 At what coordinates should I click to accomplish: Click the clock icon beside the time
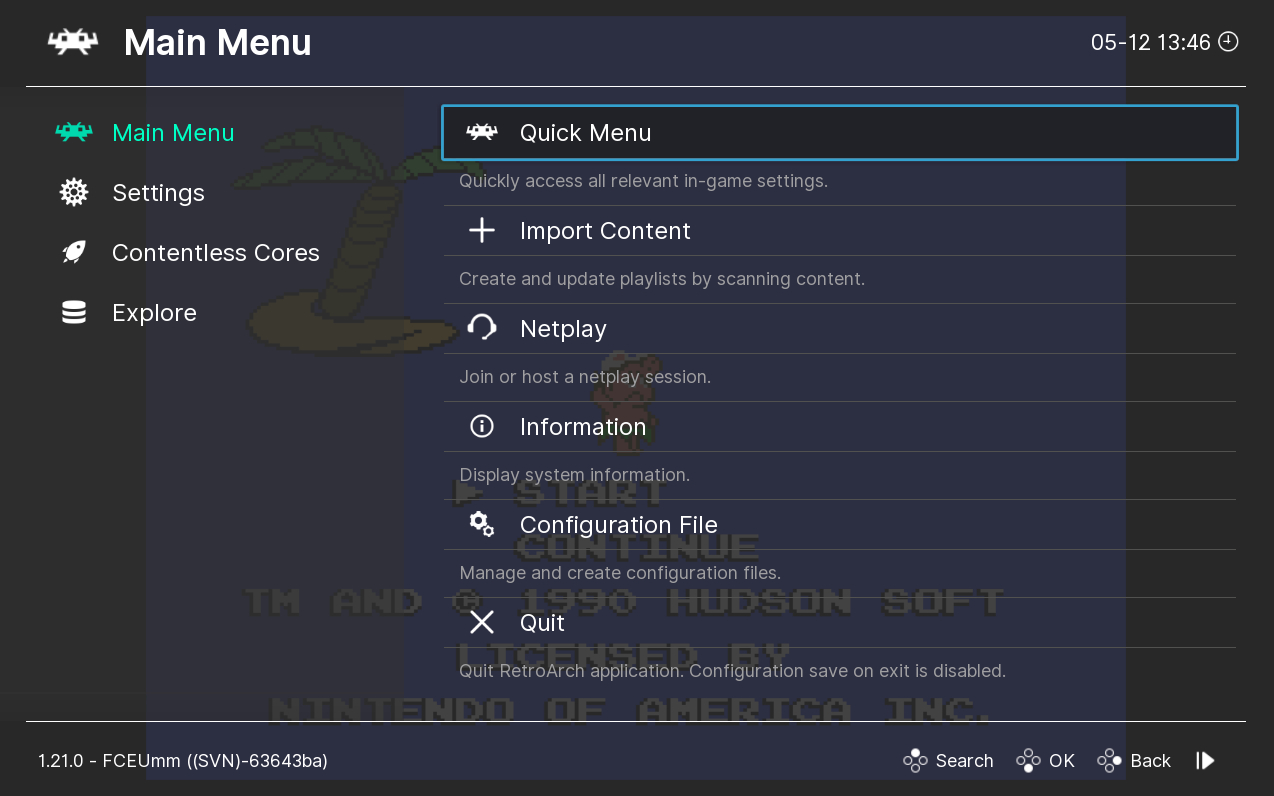(1229, 42)
